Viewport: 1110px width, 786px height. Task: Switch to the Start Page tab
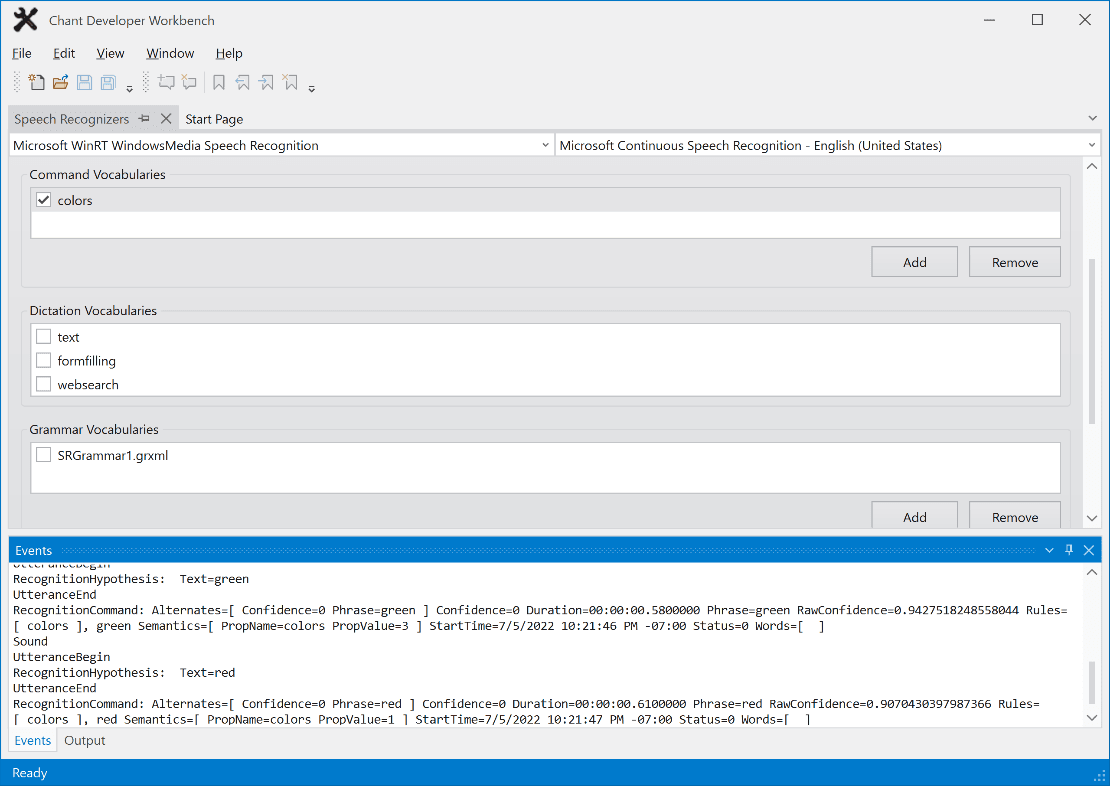pyautogui.click(x=214, y=119)
